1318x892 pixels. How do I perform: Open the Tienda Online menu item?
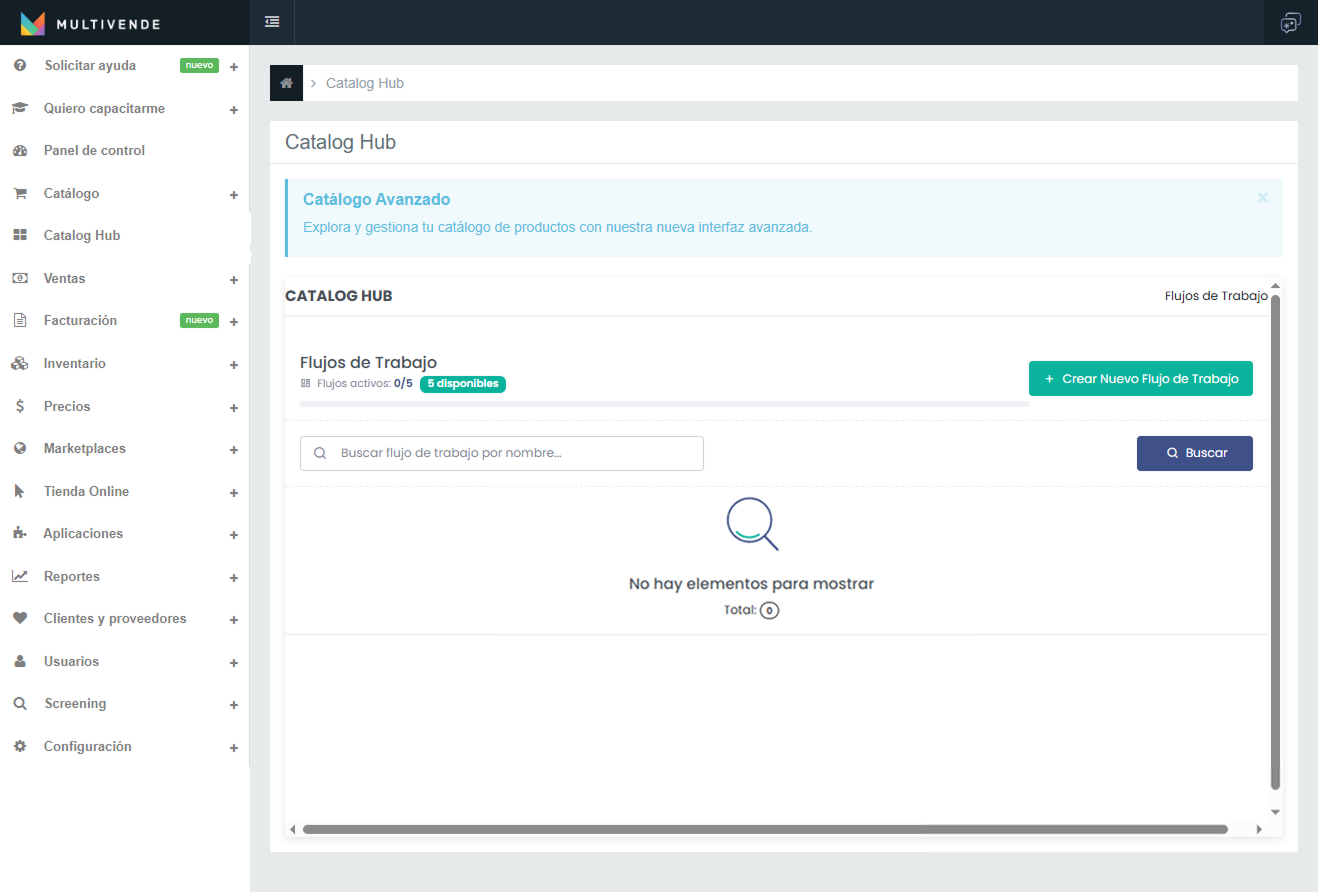click(86, 492)
